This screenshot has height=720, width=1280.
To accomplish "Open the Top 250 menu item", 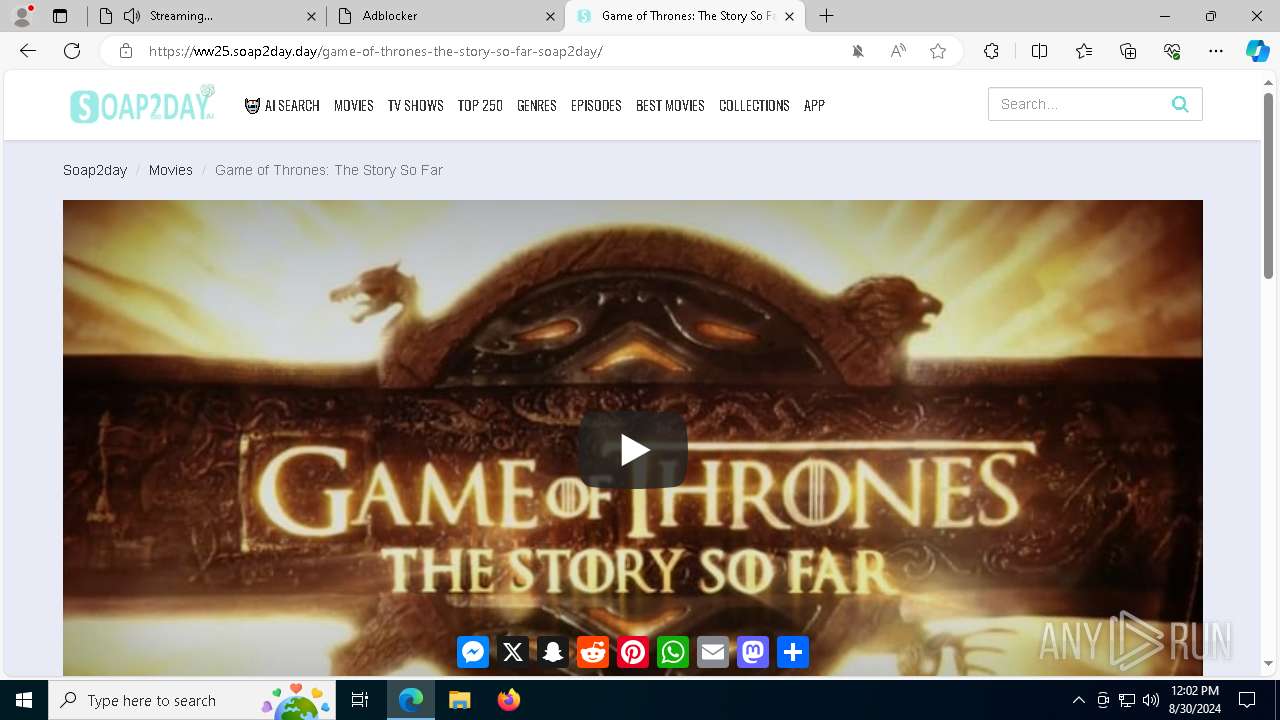I will click(x=480, y=105).
